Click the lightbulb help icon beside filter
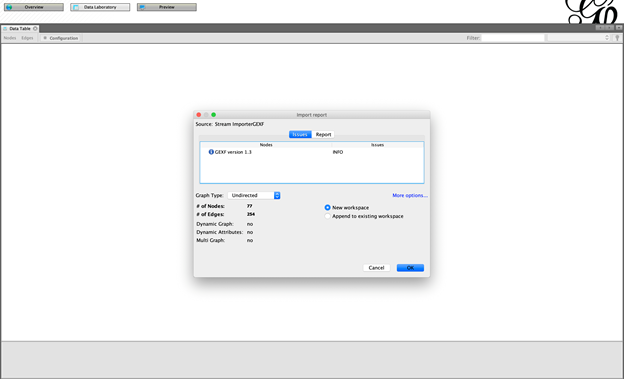This screenshot has width=624, height=379. pos(617,38)
